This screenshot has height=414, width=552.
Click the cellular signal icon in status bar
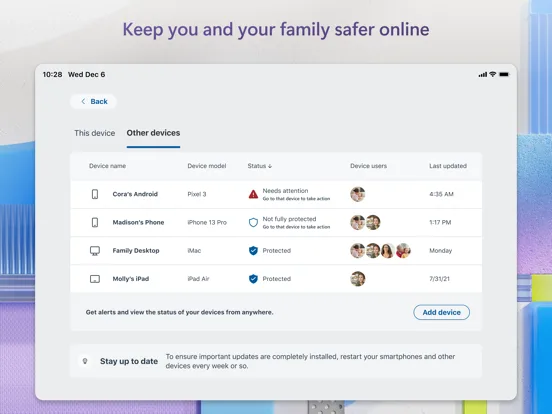(482, 74)
